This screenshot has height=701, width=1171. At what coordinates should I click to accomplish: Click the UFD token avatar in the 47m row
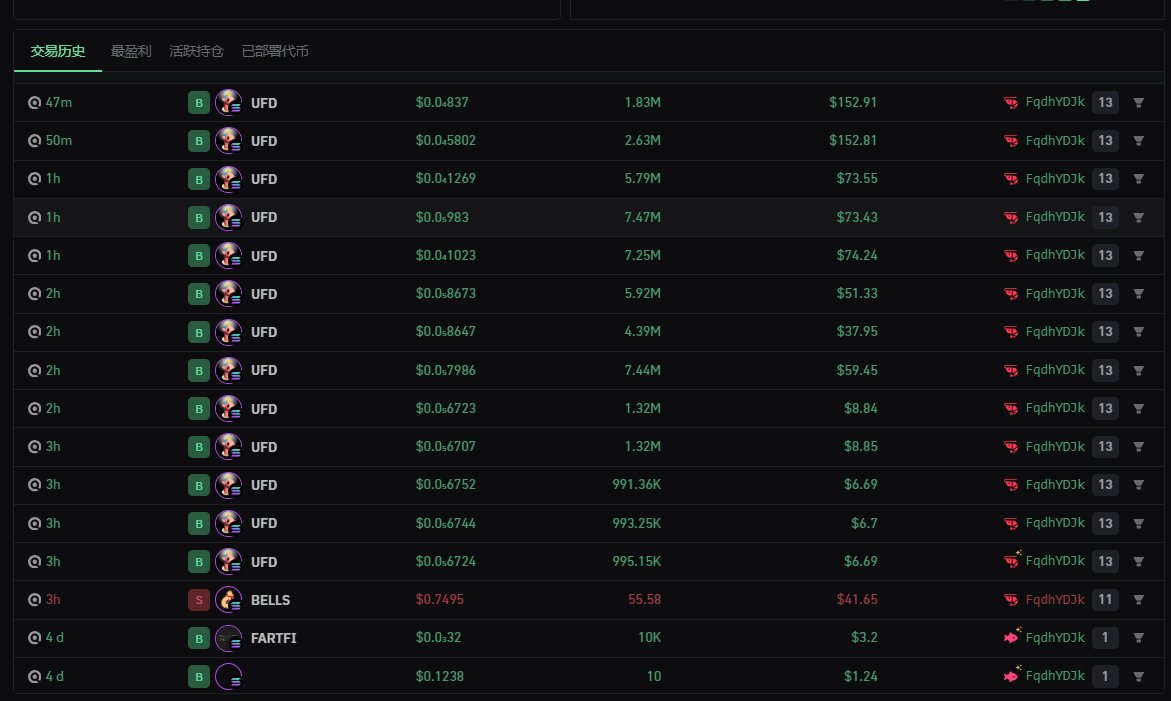coord(229,102)
